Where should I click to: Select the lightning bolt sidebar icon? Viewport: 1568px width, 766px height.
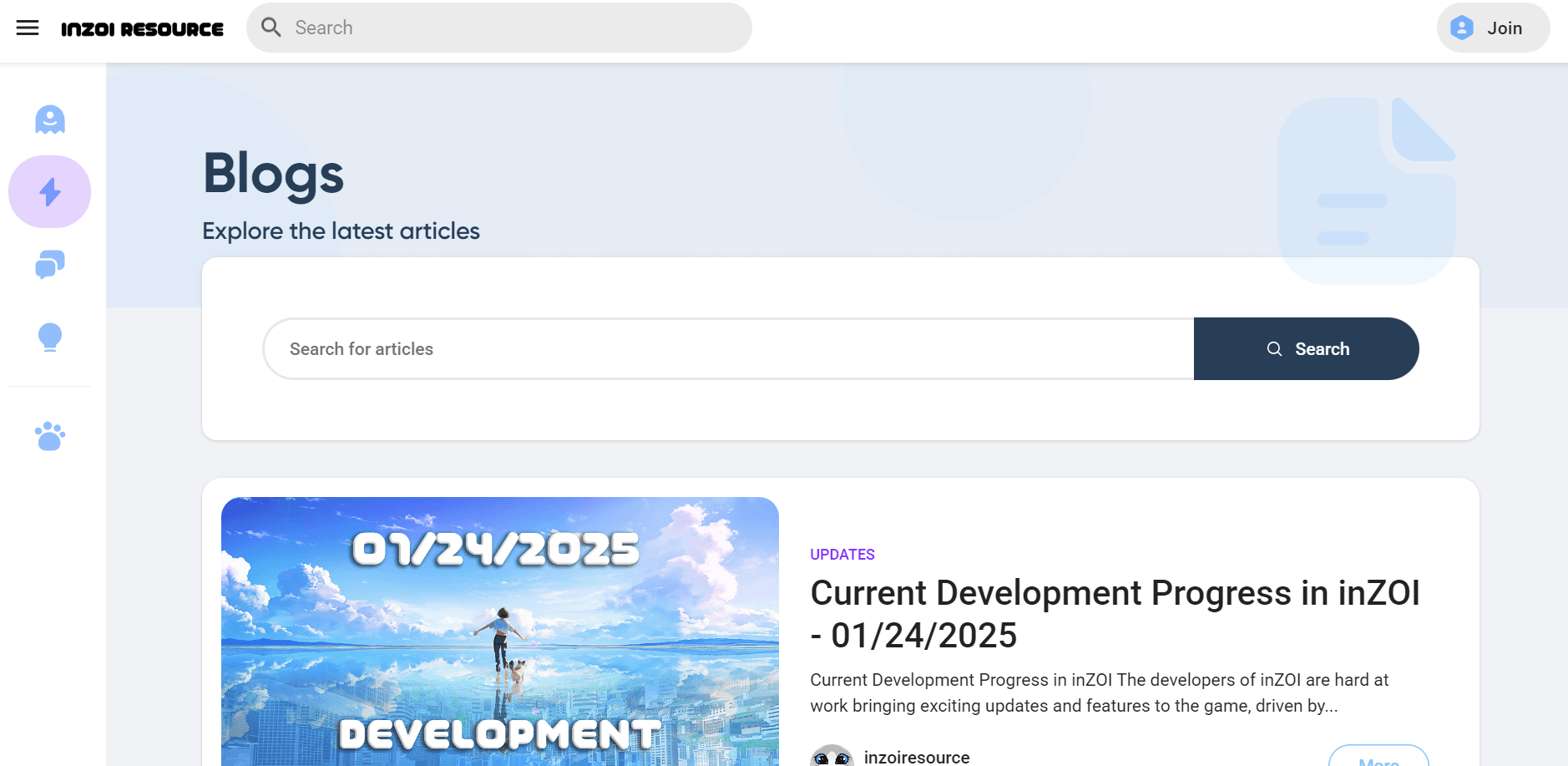(x=50, y=192)
